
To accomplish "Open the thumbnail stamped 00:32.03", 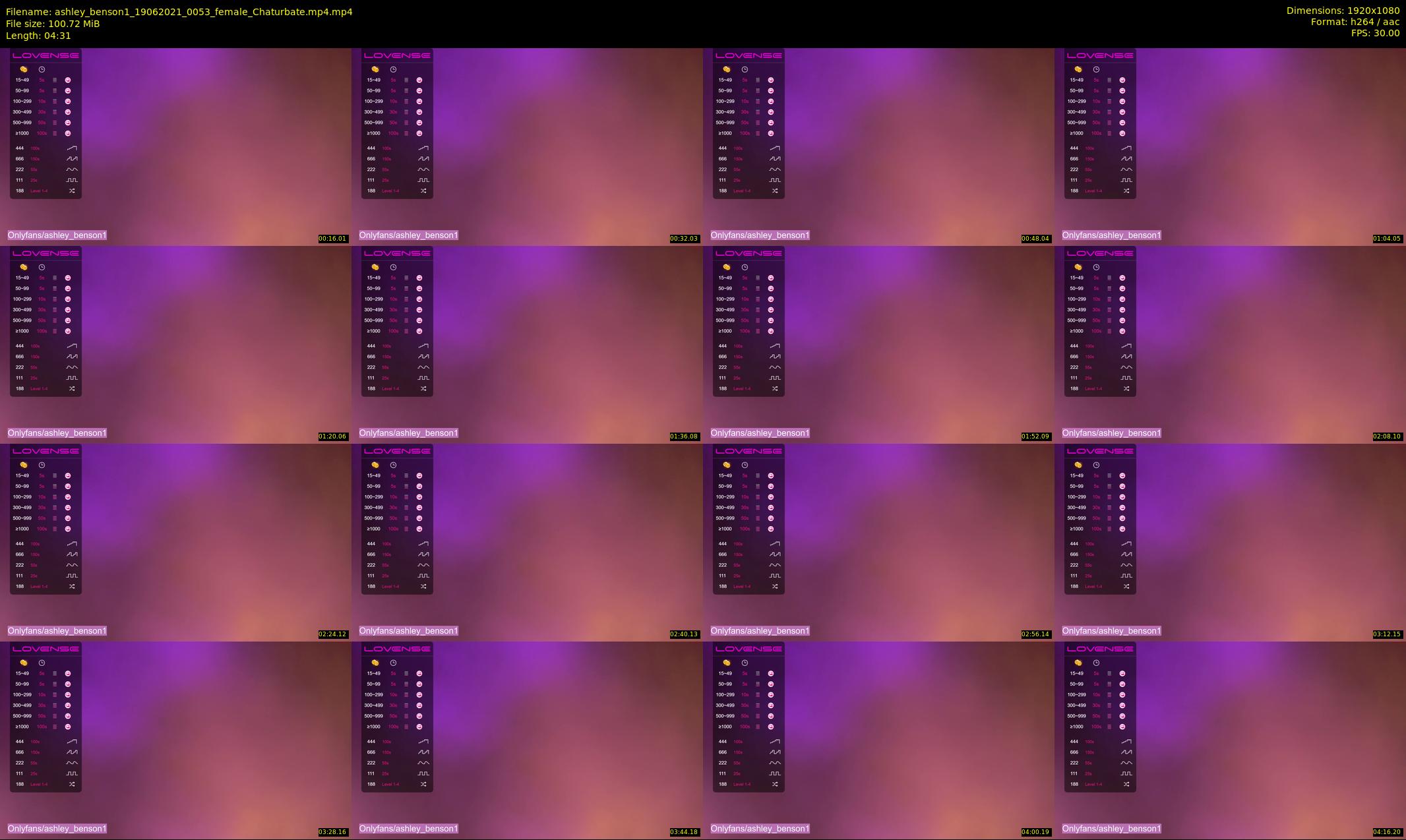I will pyautogui.click(x=527, y=146).
